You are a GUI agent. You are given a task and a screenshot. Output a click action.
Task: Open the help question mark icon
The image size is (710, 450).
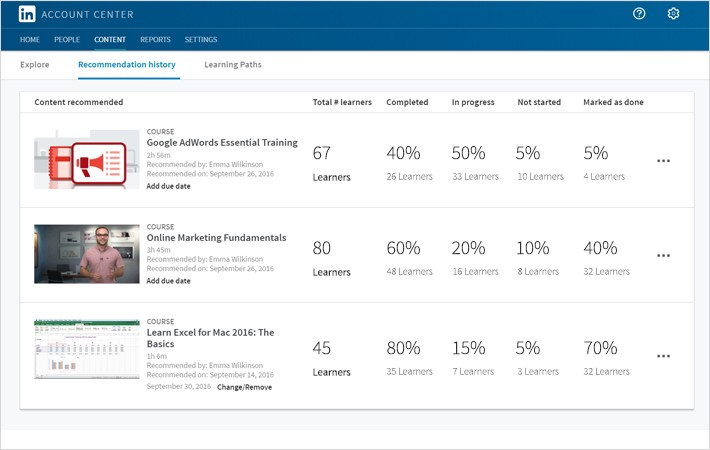click(640, 14)
